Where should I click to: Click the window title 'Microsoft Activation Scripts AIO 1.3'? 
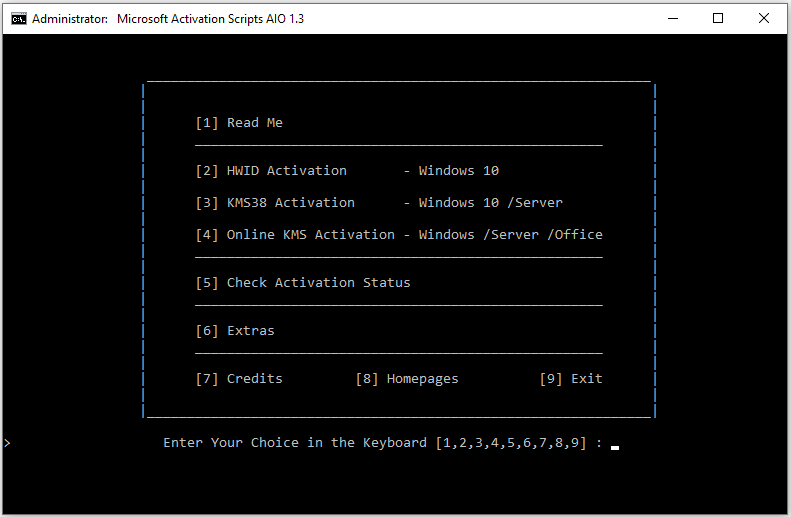click(x=210, y=19)
